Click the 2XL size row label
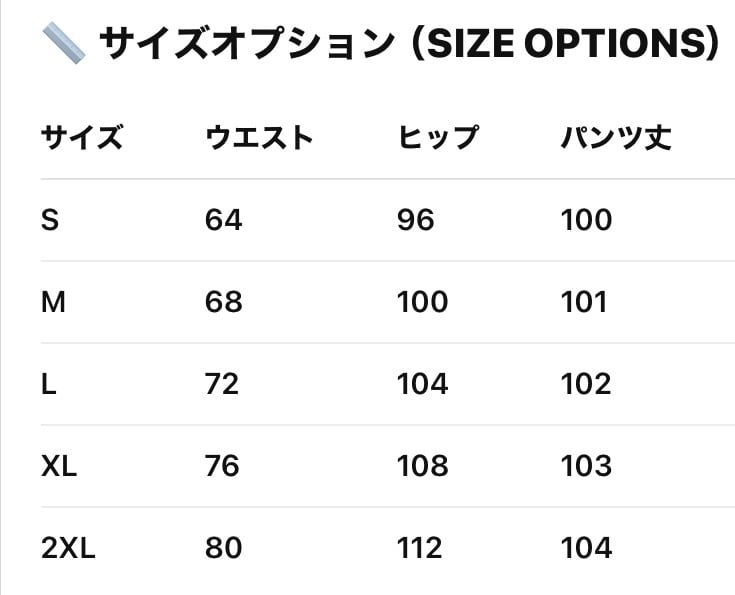The width and height of the screenshot is (735, 595). (68, 548)
